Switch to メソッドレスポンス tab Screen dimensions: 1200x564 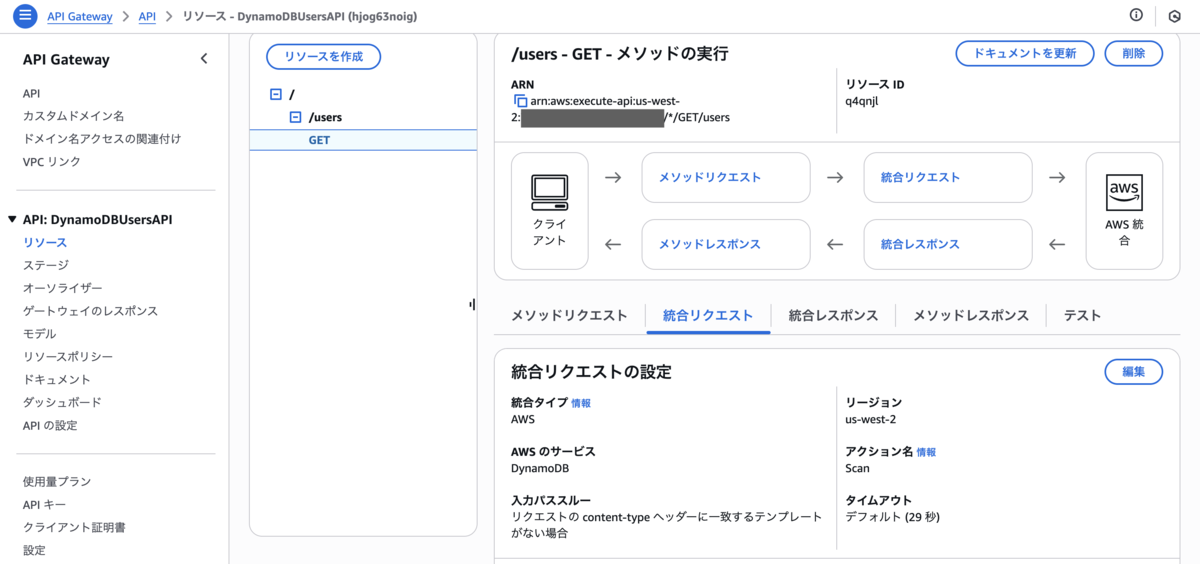(971, 316)
